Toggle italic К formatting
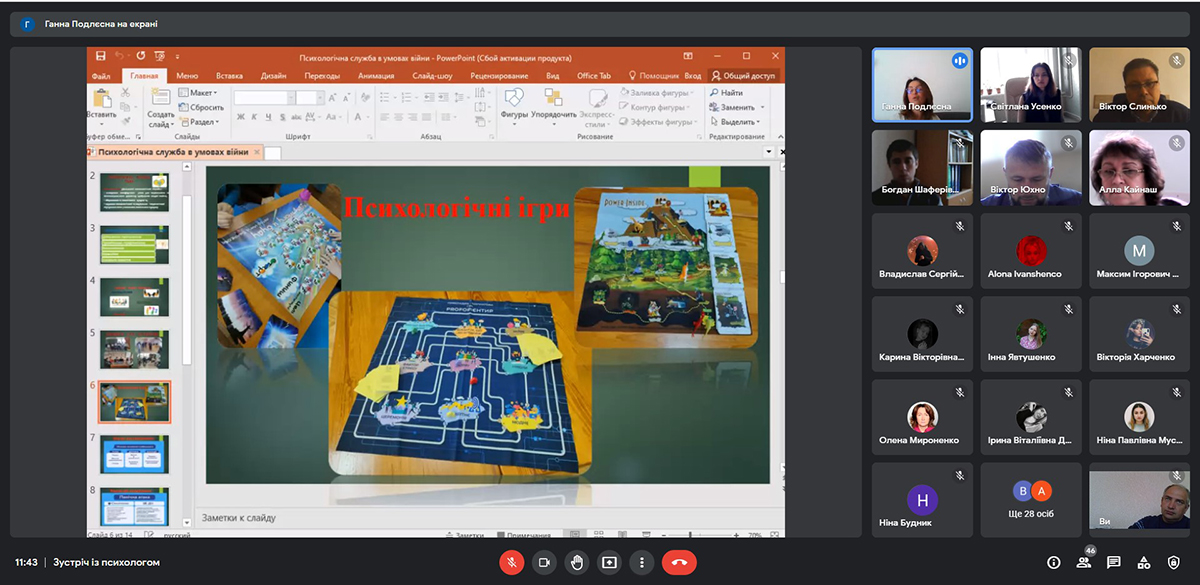Screen dimensions: 1200x585 255,117
